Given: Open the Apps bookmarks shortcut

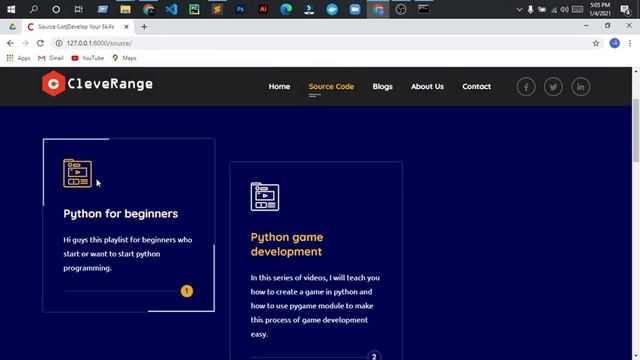Looking at the screenshot, I should pyautogui.click(x=18, y=58).
